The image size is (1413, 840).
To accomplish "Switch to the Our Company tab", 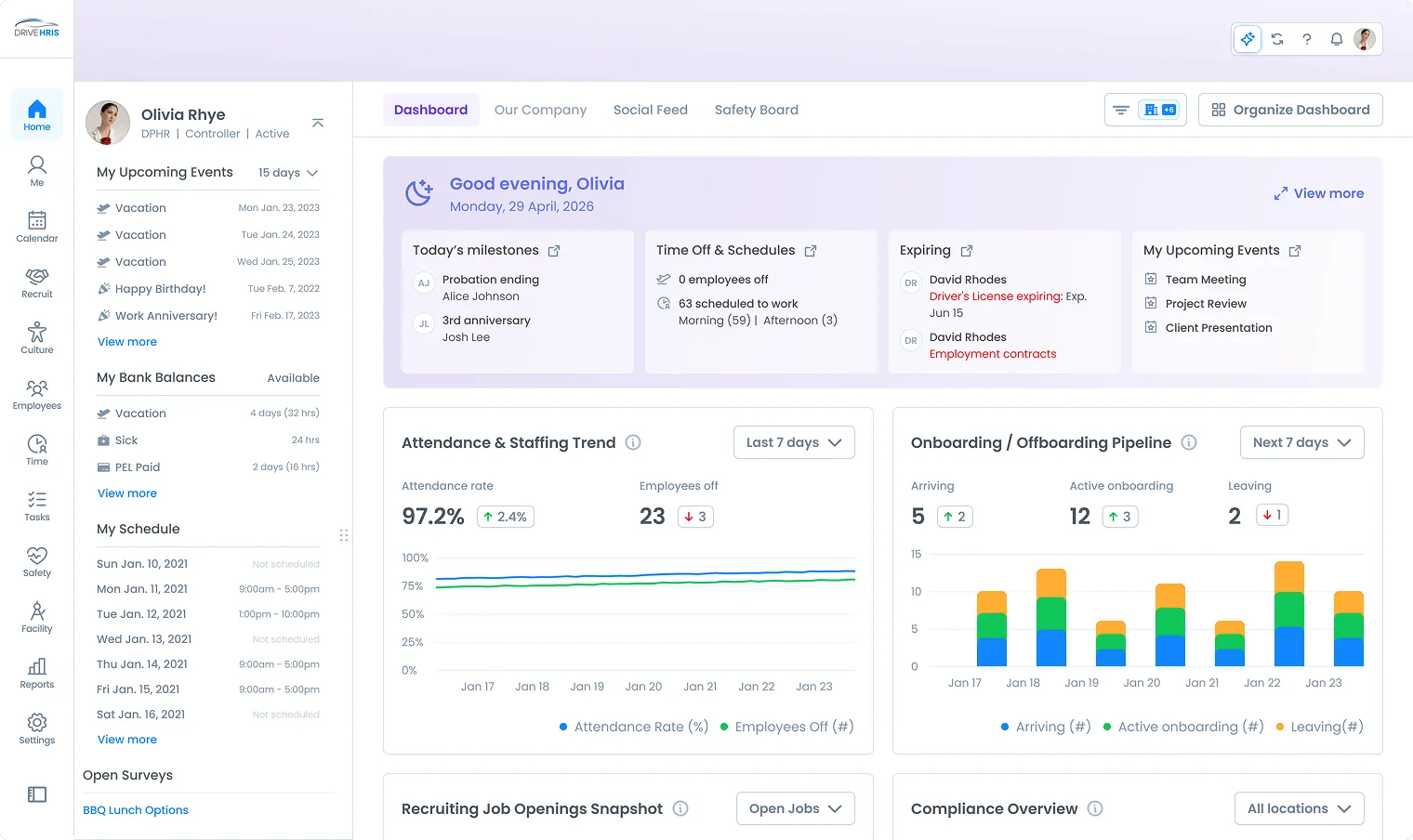I will click(x=541, y=110).
